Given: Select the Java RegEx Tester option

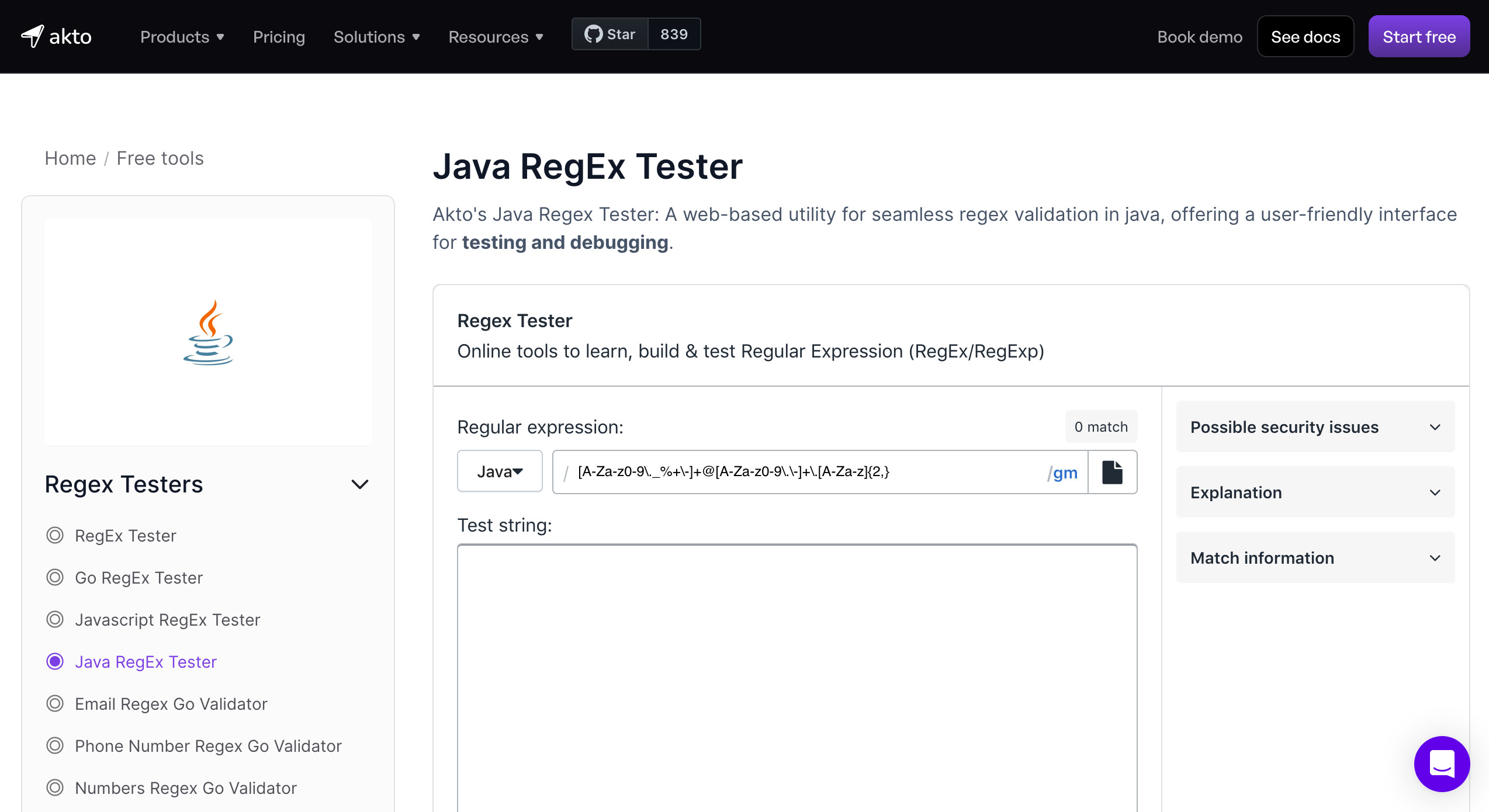Looking at the screenshot, I should click(x=131, y=662).
